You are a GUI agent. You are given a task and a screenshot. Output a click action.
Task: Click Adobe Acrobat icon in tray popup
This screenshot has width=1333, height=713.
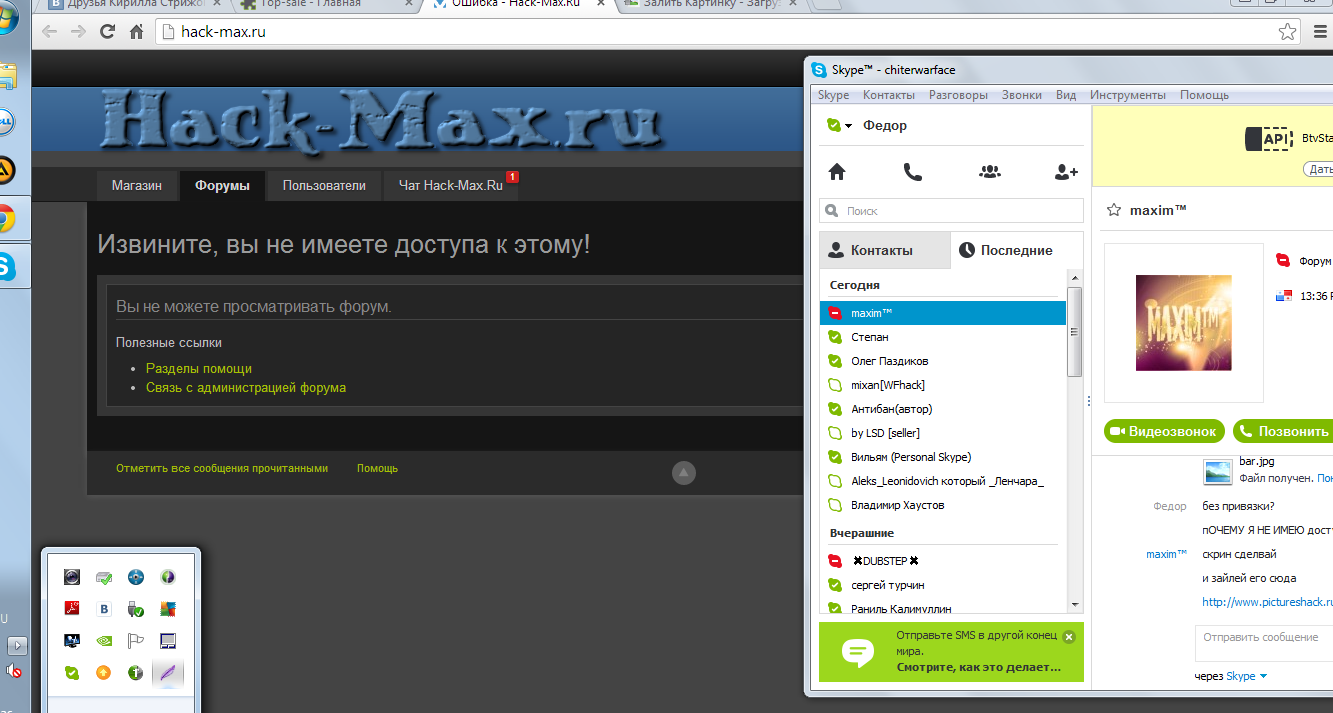(x=72, y=608)
